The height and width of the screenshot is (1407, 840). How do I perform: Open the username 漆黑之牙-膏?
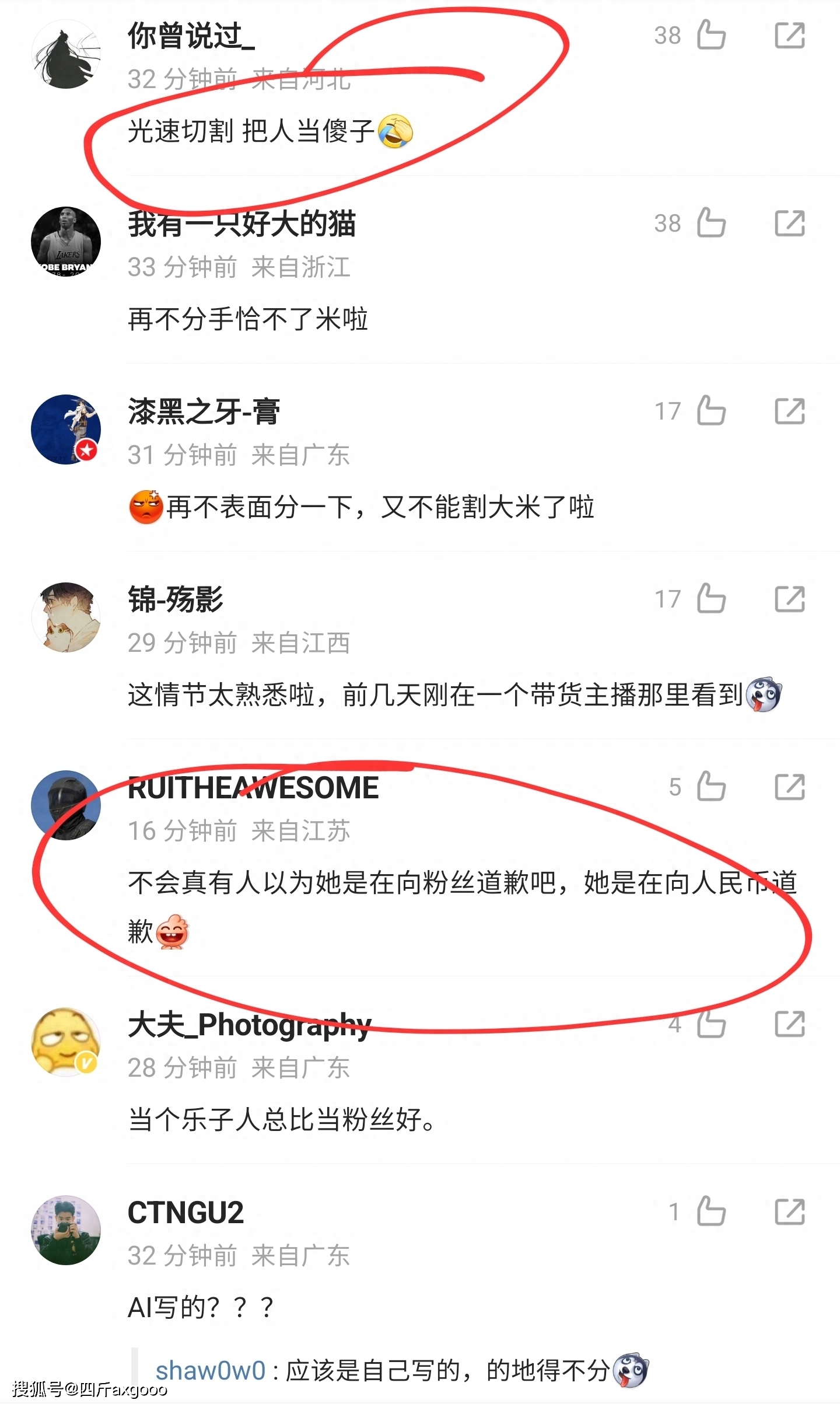tap(204, 411)
